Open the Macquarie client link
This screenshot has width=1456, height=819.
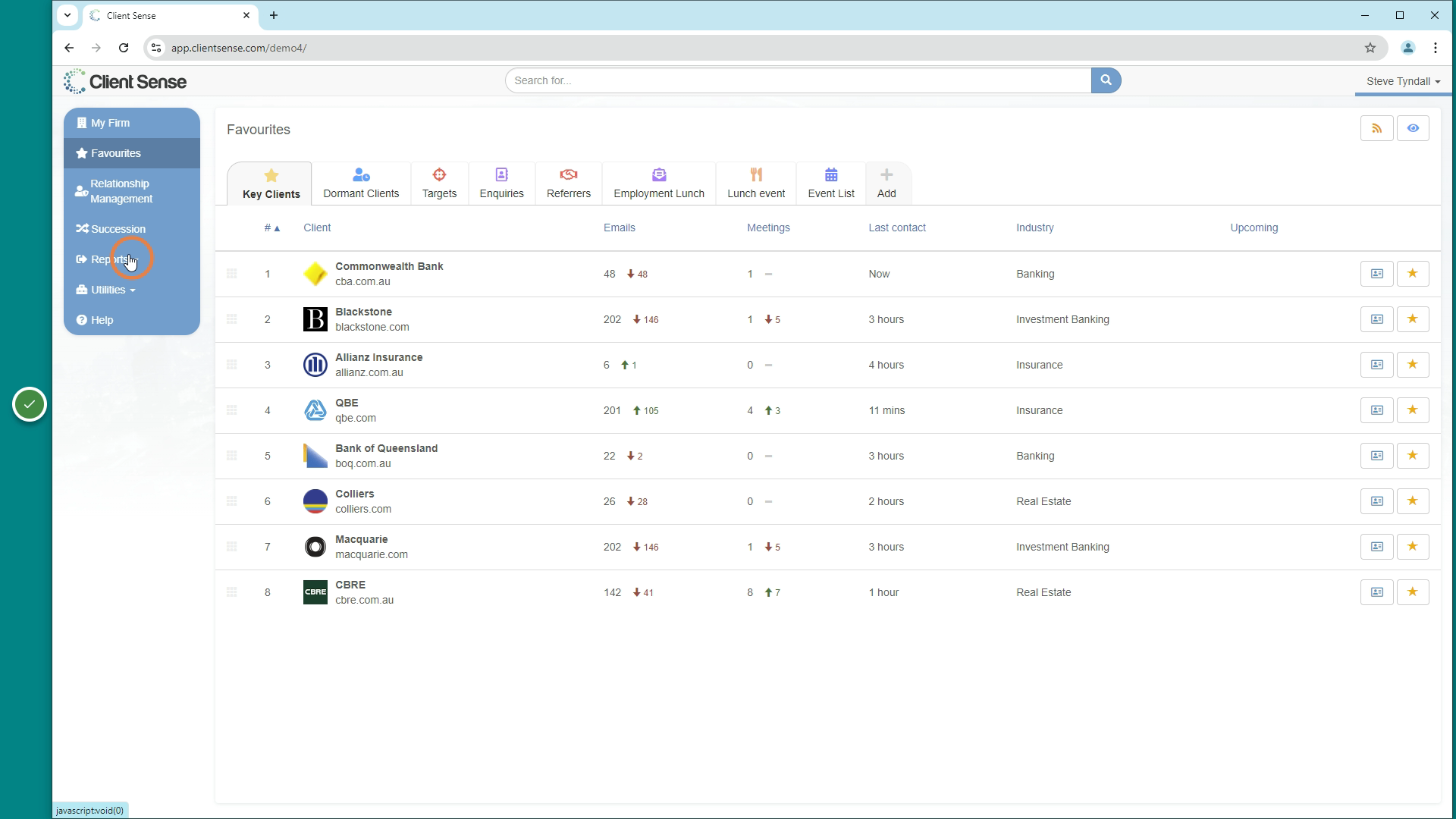[x=362, y=539]
